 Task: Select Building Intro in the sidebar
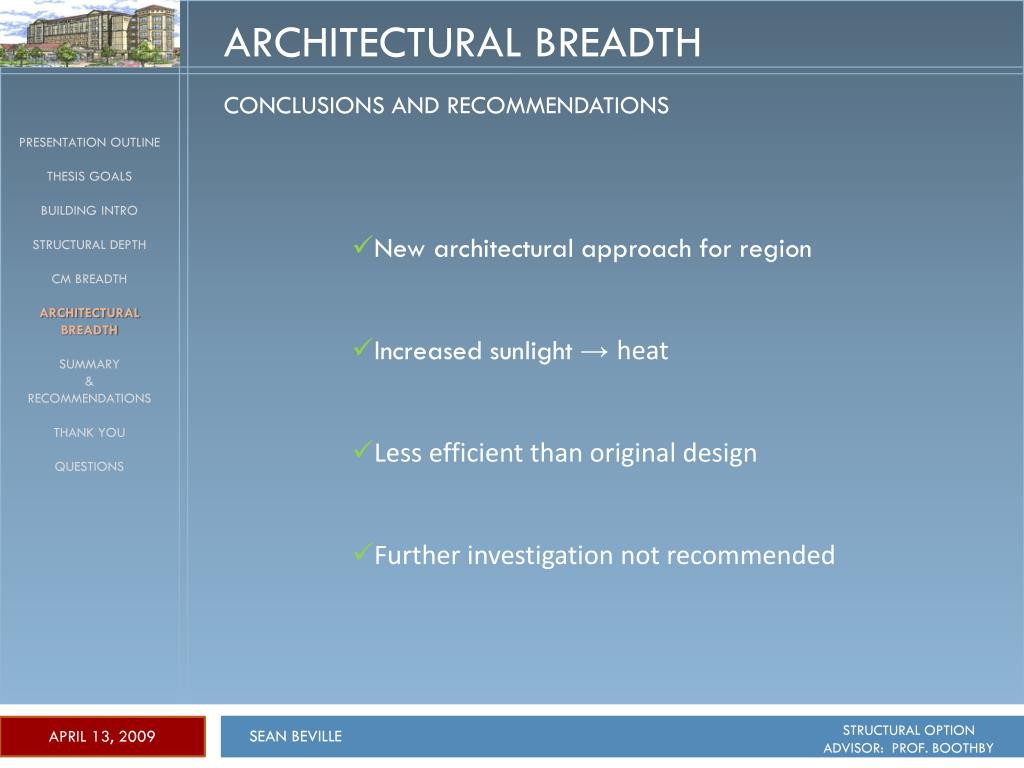[89, 210]
